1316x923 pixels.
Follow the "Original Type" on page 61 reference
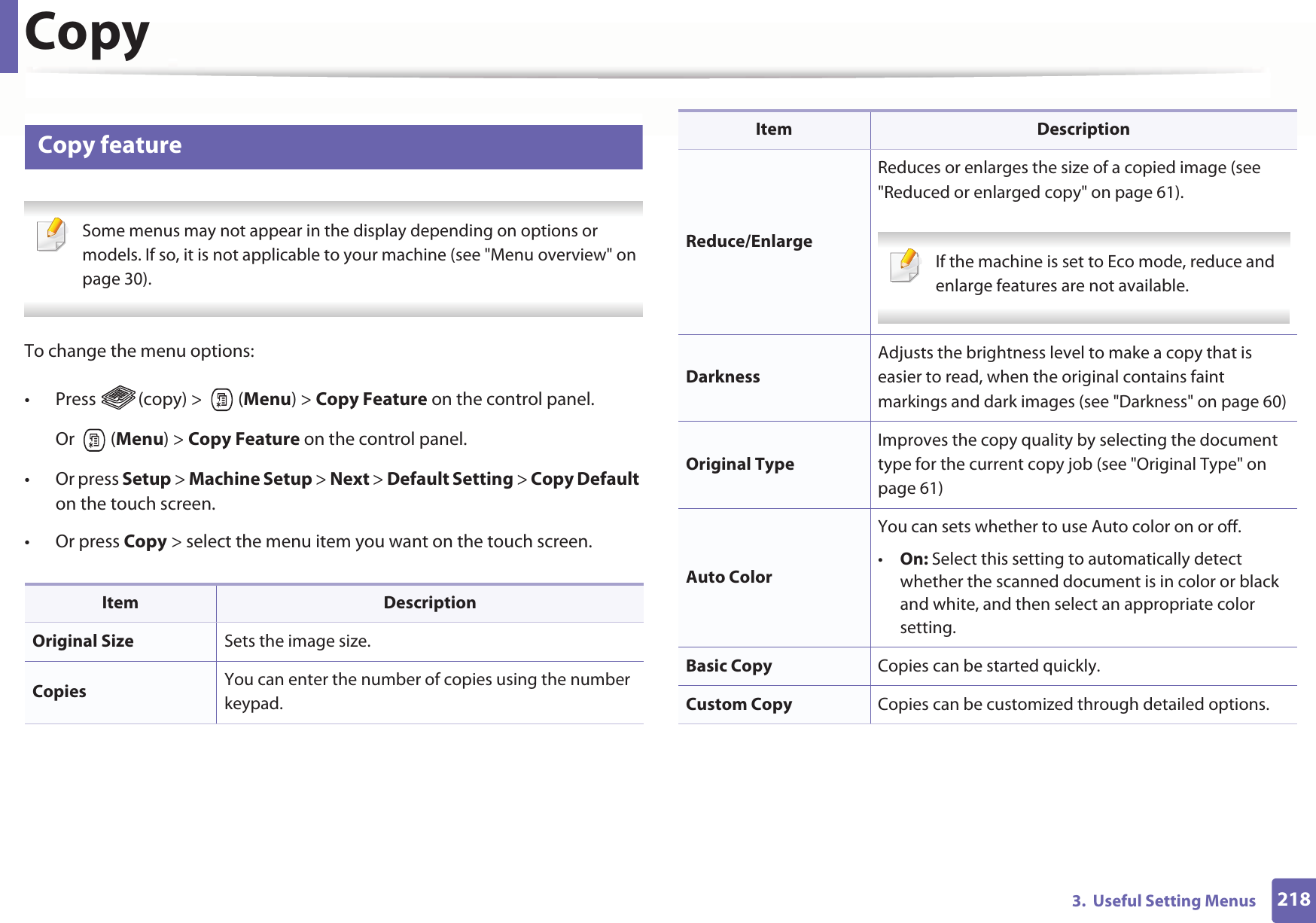tap(1072, 476)
